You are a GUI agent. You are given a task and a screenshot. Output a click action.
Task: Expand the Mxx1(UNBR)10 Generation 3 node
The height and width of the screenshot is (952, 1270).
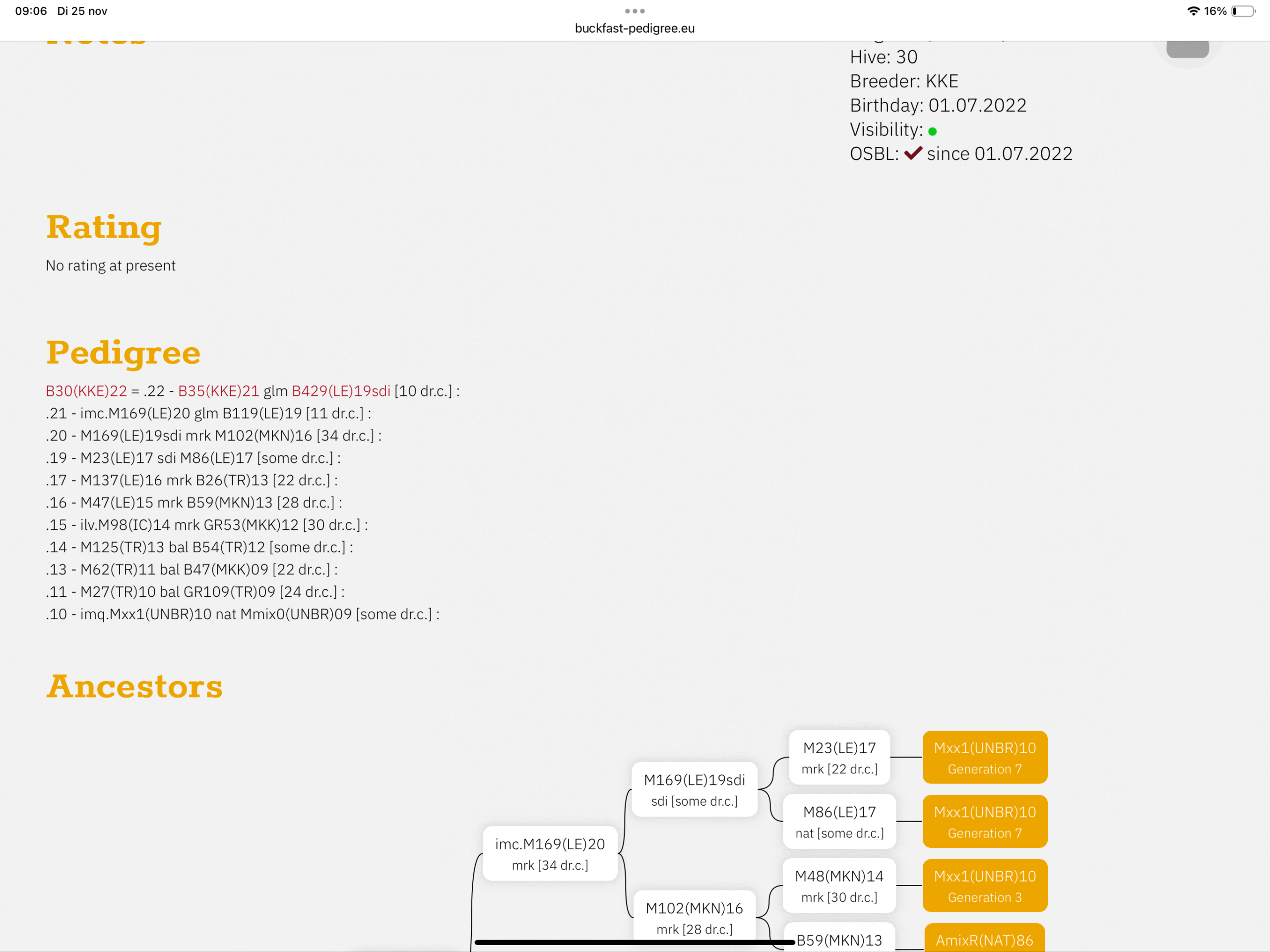[985, 886]
